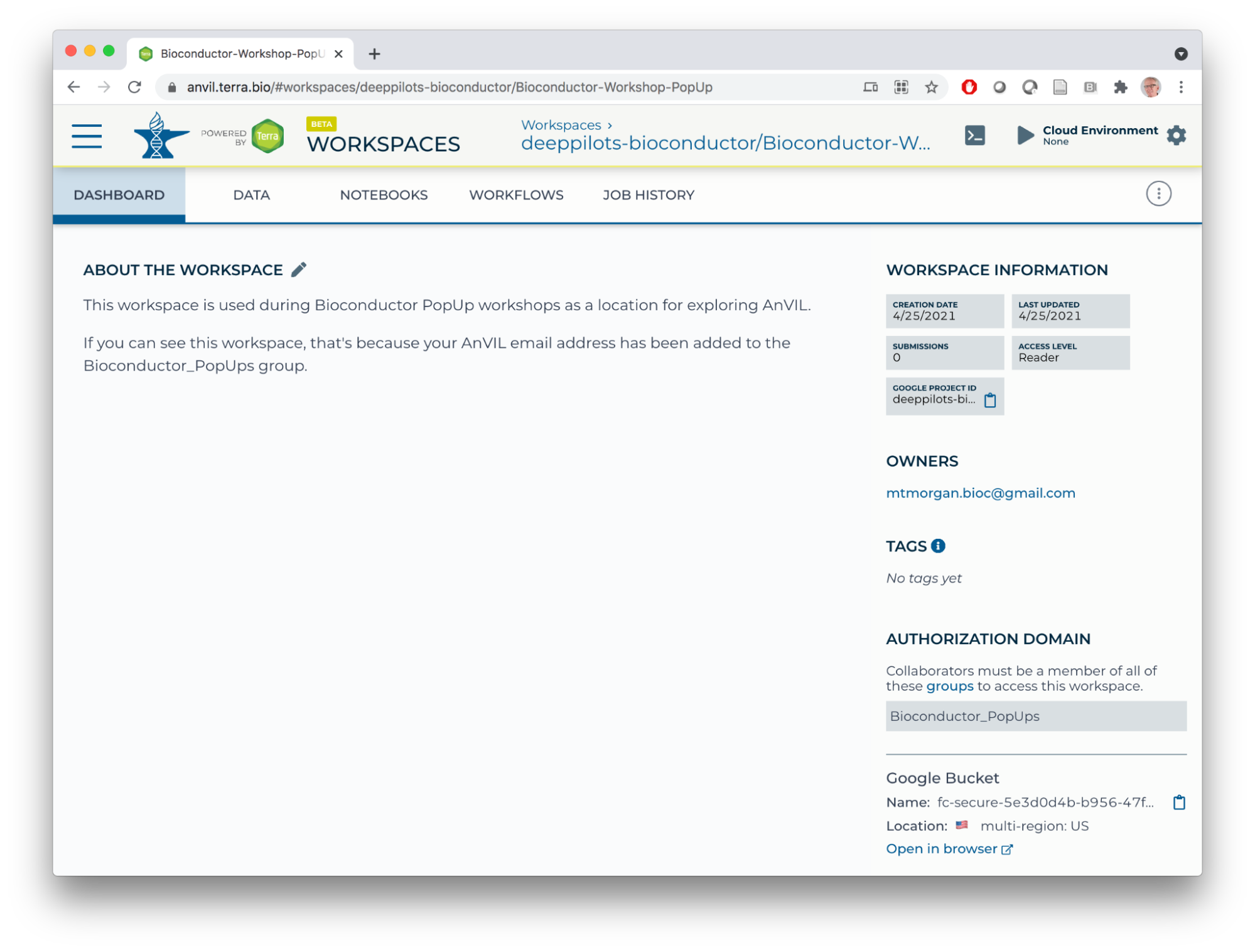Open the browser Extensions puzzle icon

pos(1120,87)
